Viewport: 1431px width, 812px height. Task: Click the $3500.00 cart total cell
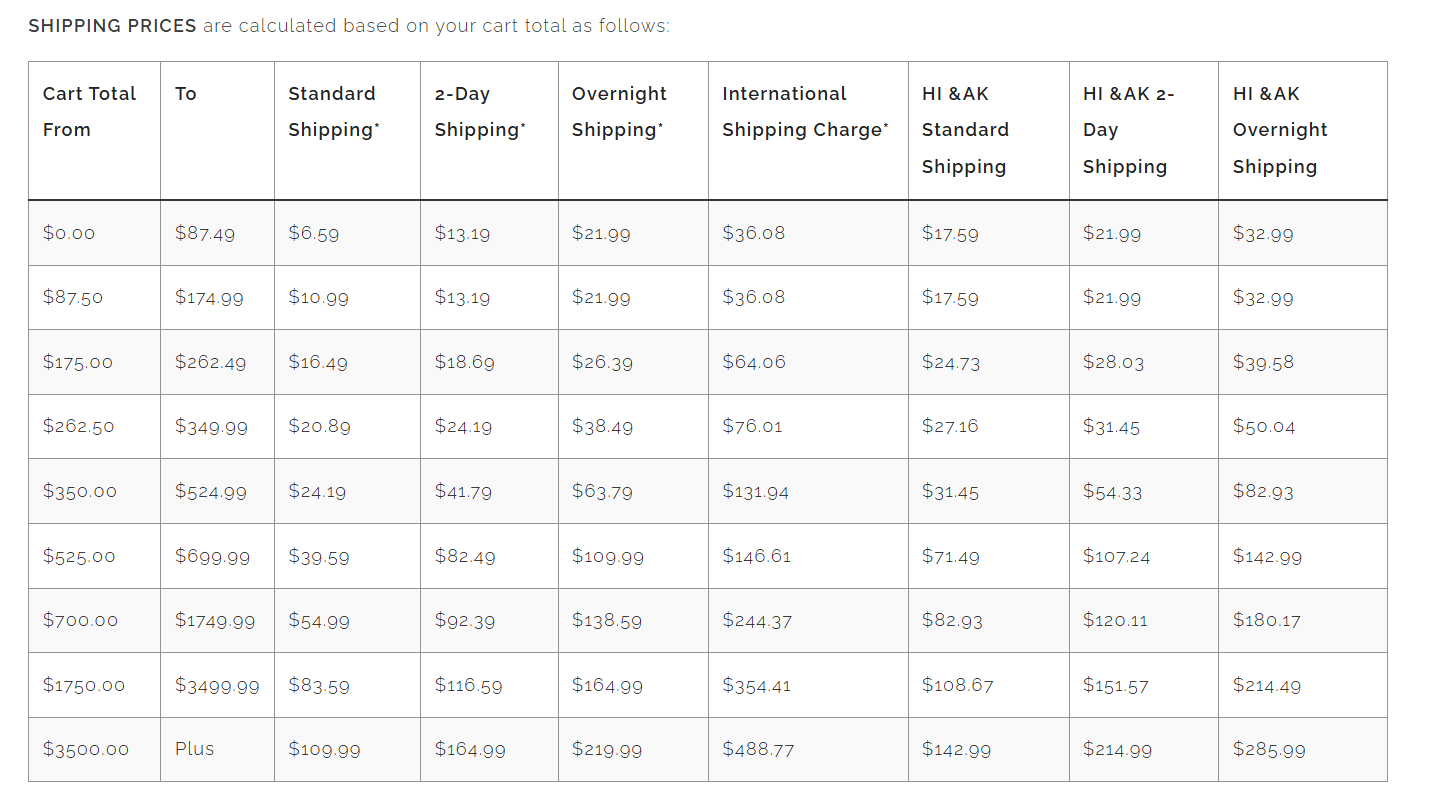[86, 749]
